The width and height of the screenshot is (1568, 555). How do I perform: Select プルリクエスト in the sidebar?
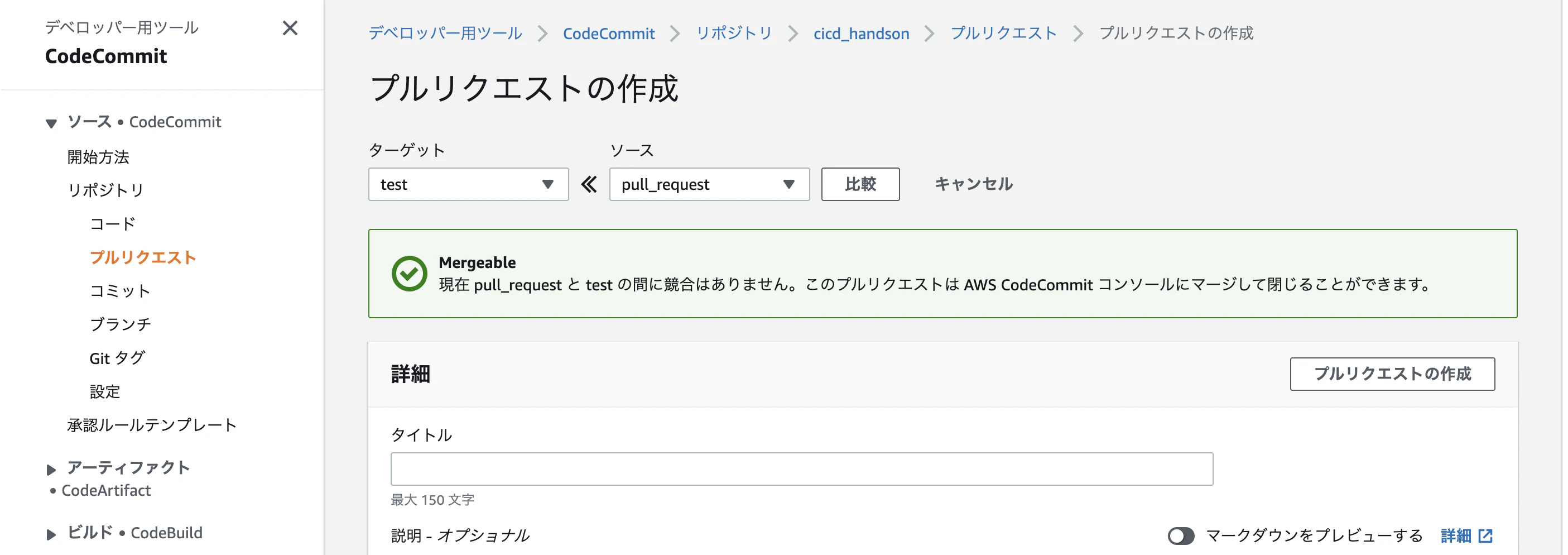click(143, 257)
